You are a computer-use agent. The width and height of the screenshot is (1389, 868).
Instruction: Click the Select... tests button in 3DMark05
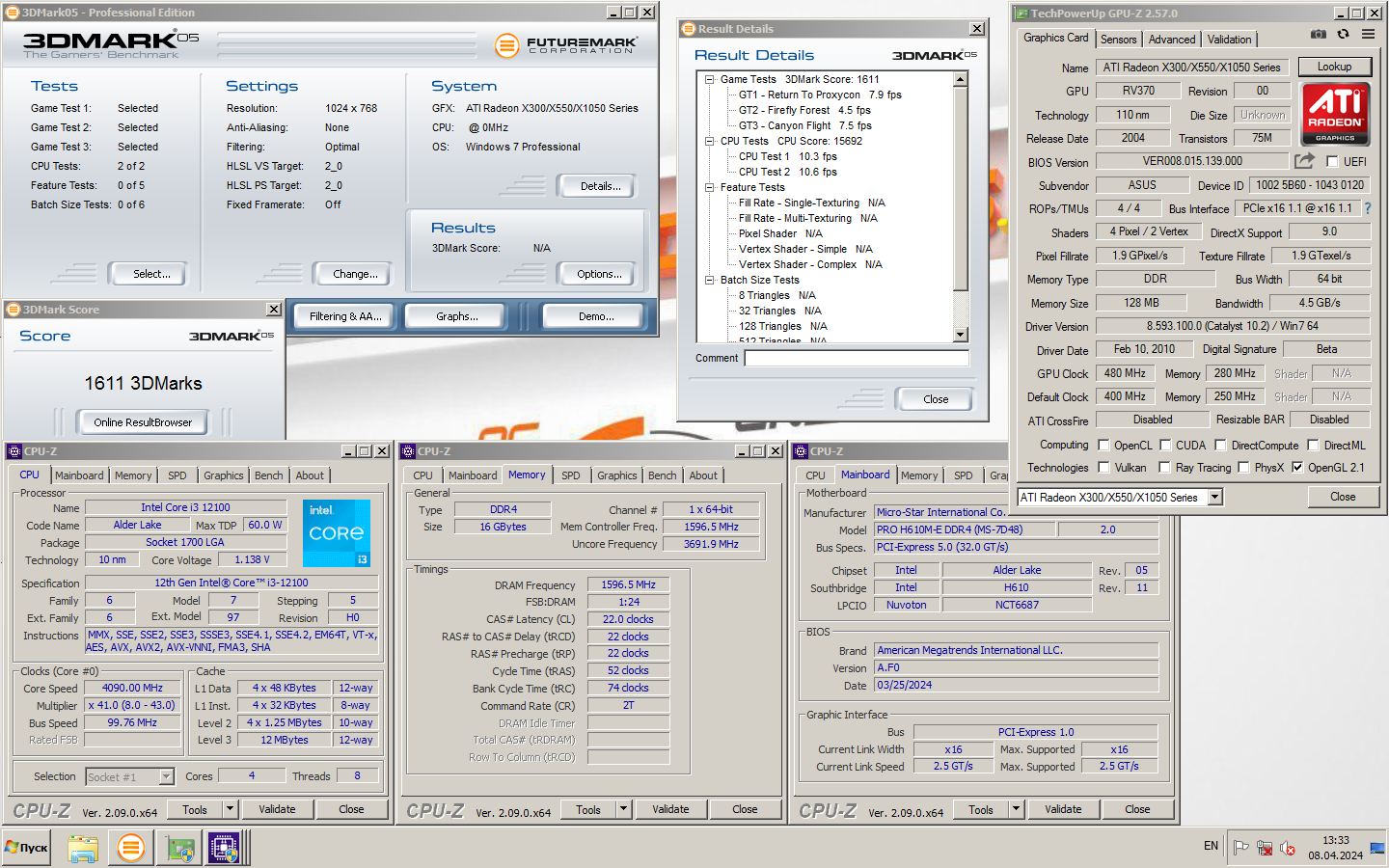148,274
